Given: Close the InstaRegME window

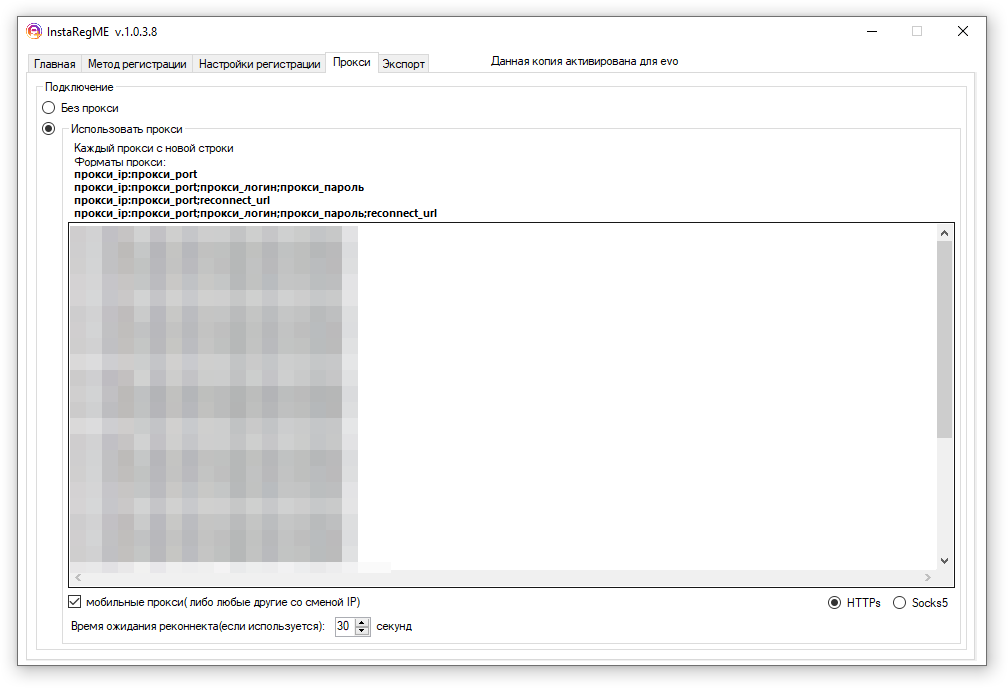Looking at the screenshot, I should click(x=962, y=31).
